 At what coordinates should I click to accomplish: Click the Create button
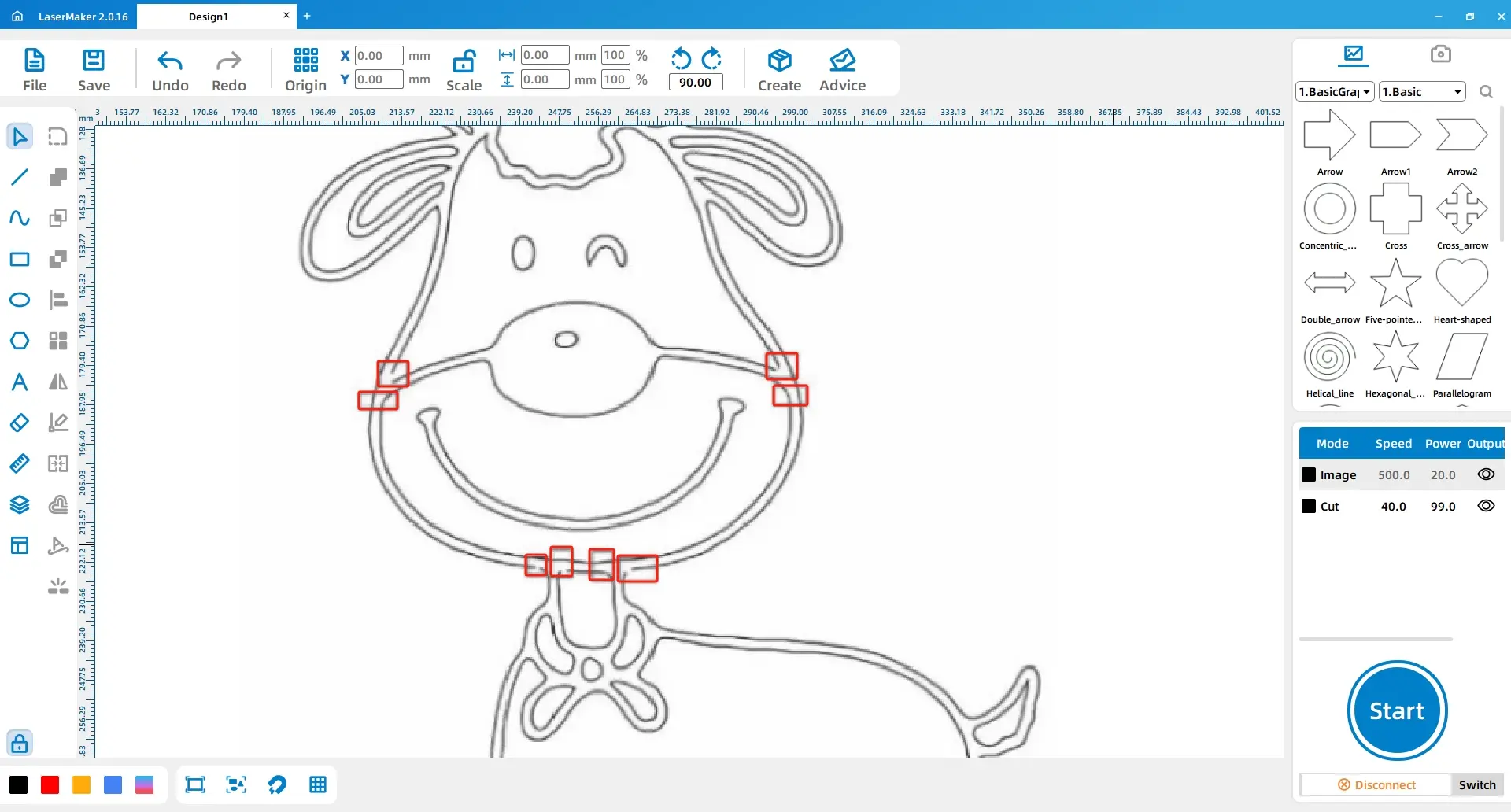[x=779, y=69]
